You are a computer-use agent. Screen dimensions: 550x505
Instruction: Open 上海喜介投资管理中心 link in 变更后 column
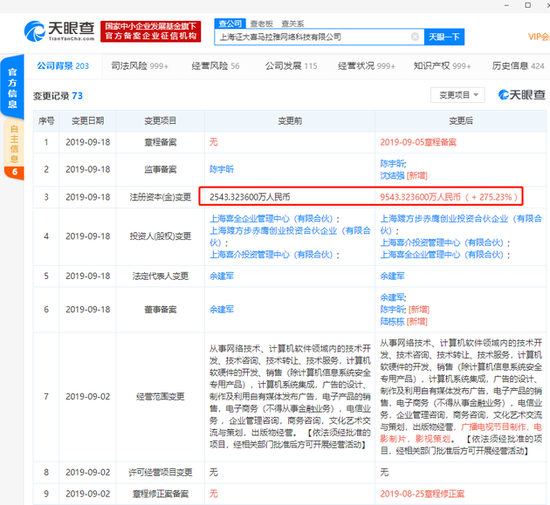point(442,243)
